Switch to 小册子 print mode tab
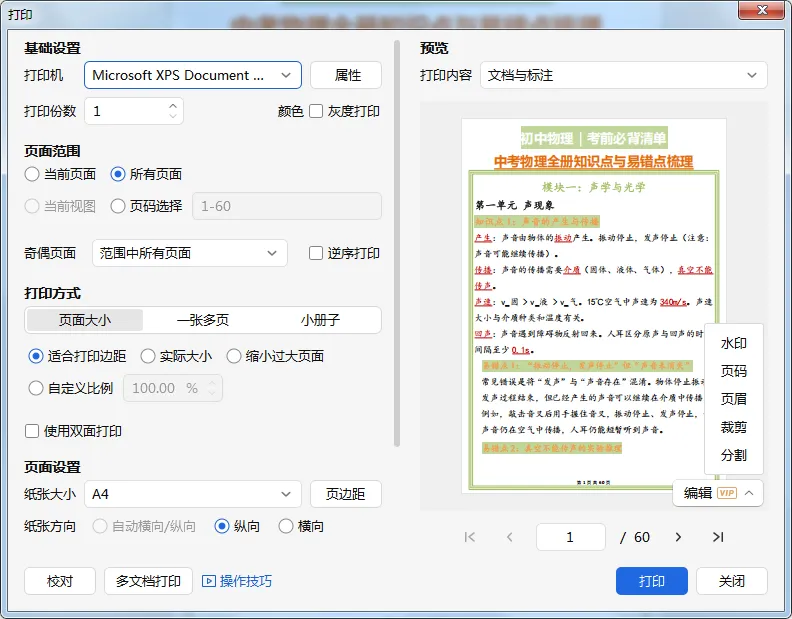This screenshot has height=619, width=792. click(320, 320)
